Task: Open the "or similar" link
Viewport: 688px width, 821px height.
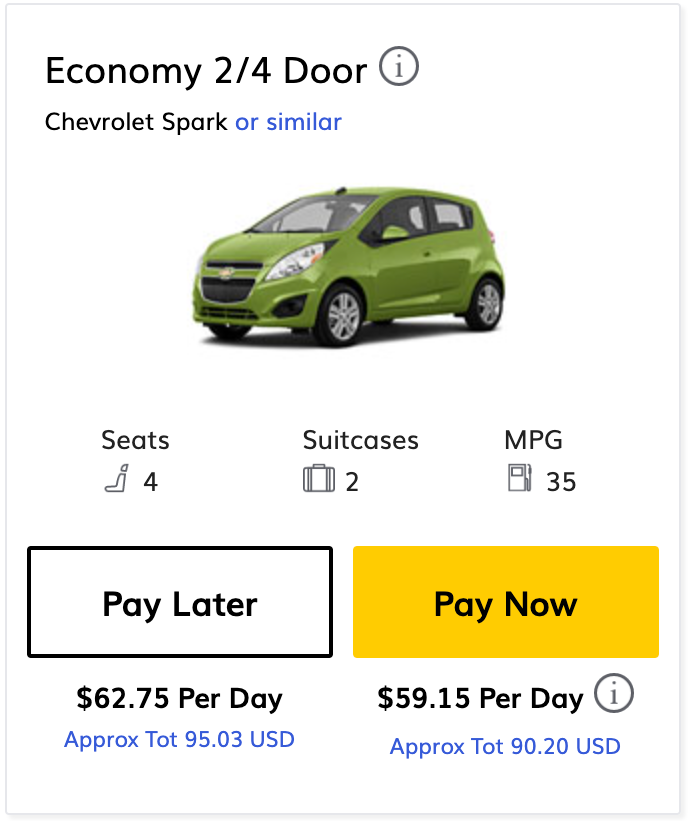Action: click(x=288, y=122)
